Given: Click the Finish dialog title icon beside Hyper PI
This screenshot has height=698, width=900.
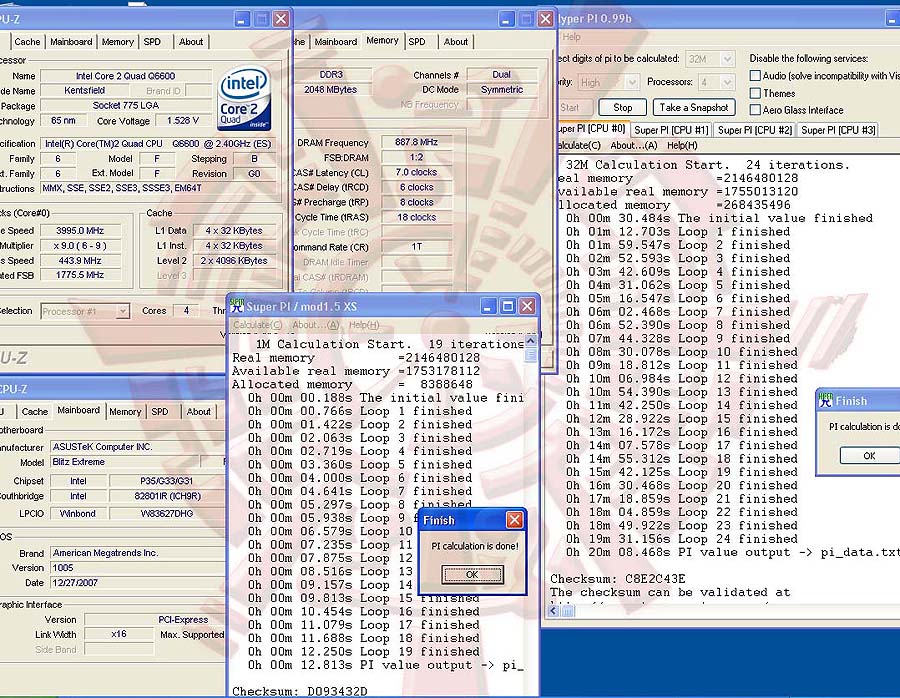Looking at the screenshot, I should (825, 400).
